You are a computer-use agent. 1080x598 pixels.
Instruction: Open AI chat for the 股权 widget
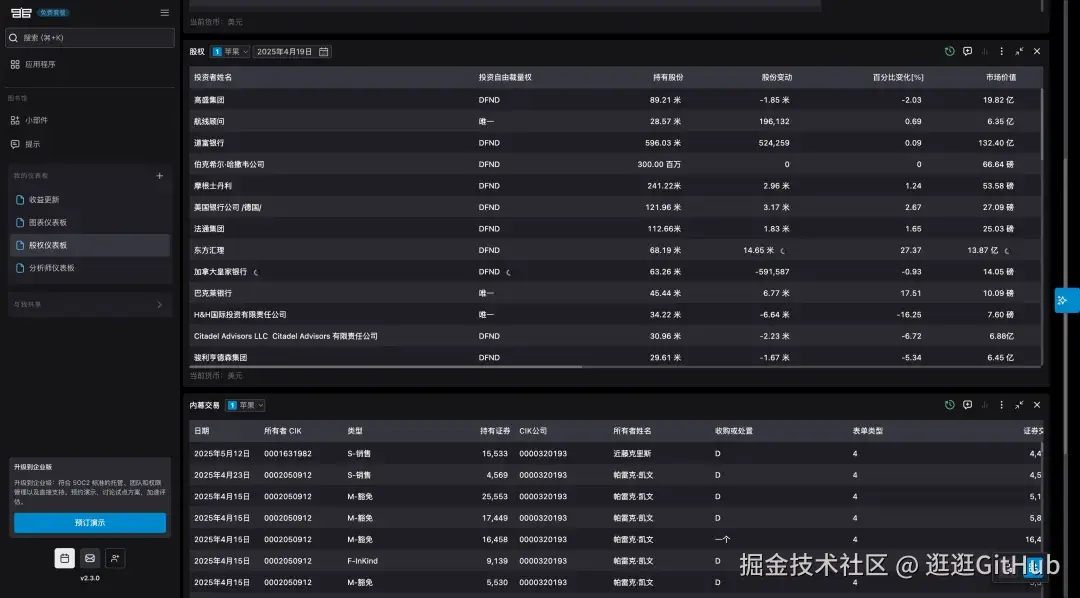click(x=968, y=51)
